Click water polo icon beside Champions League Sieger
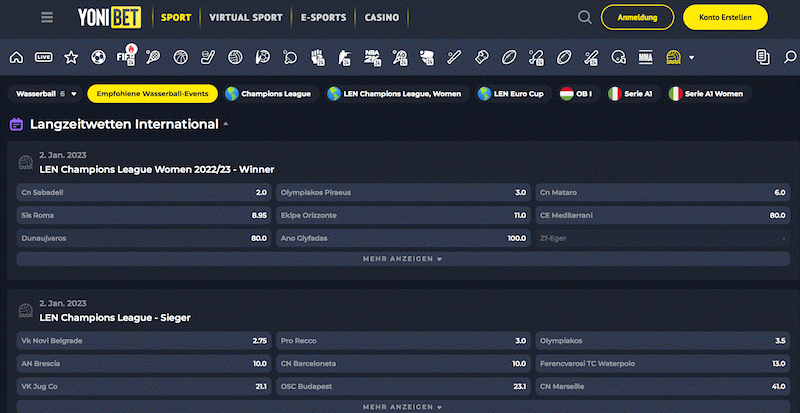This screenshot has width=800, height=413. (26, 310)
